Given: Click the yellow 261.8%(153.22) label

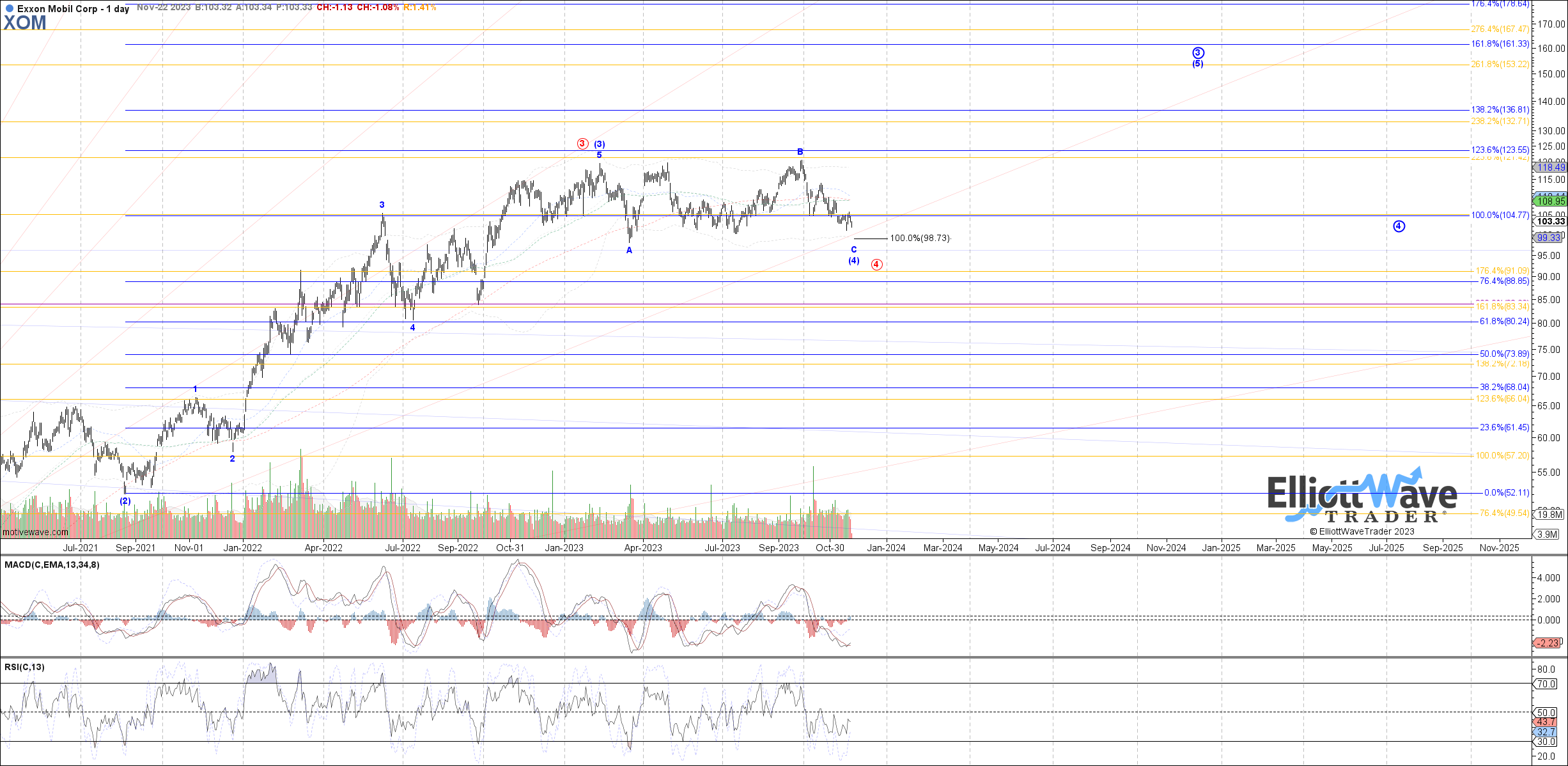Looking at the screenshot, I should [x=1500, y=64].
